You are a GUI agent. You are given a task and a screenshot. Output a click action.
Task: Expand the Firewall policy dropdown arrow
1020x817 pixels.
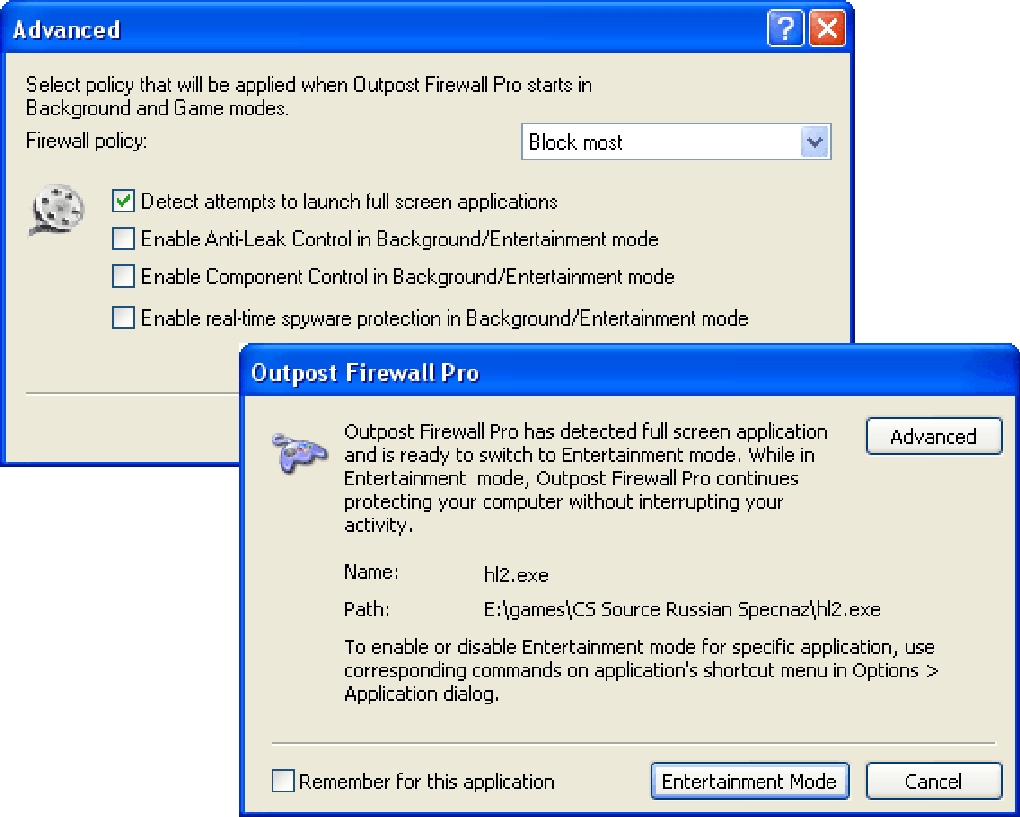pos(815,142)
